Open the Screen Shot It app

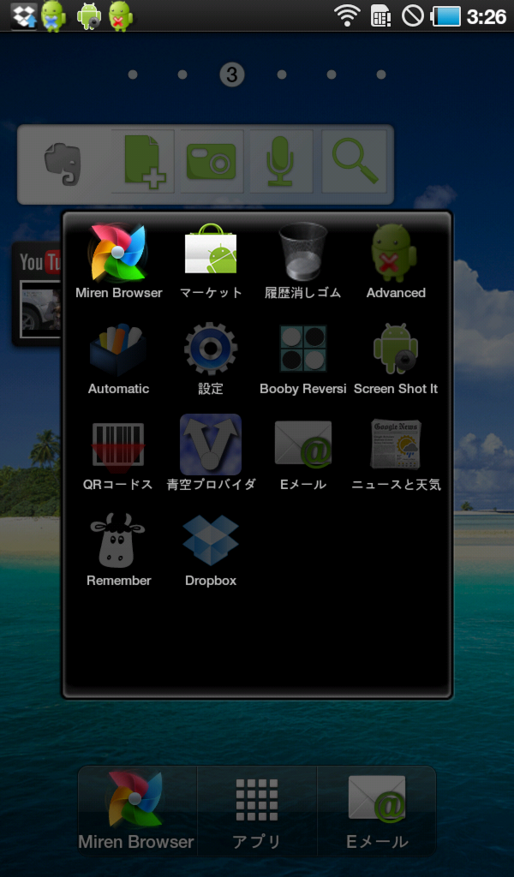click(395, 358)
